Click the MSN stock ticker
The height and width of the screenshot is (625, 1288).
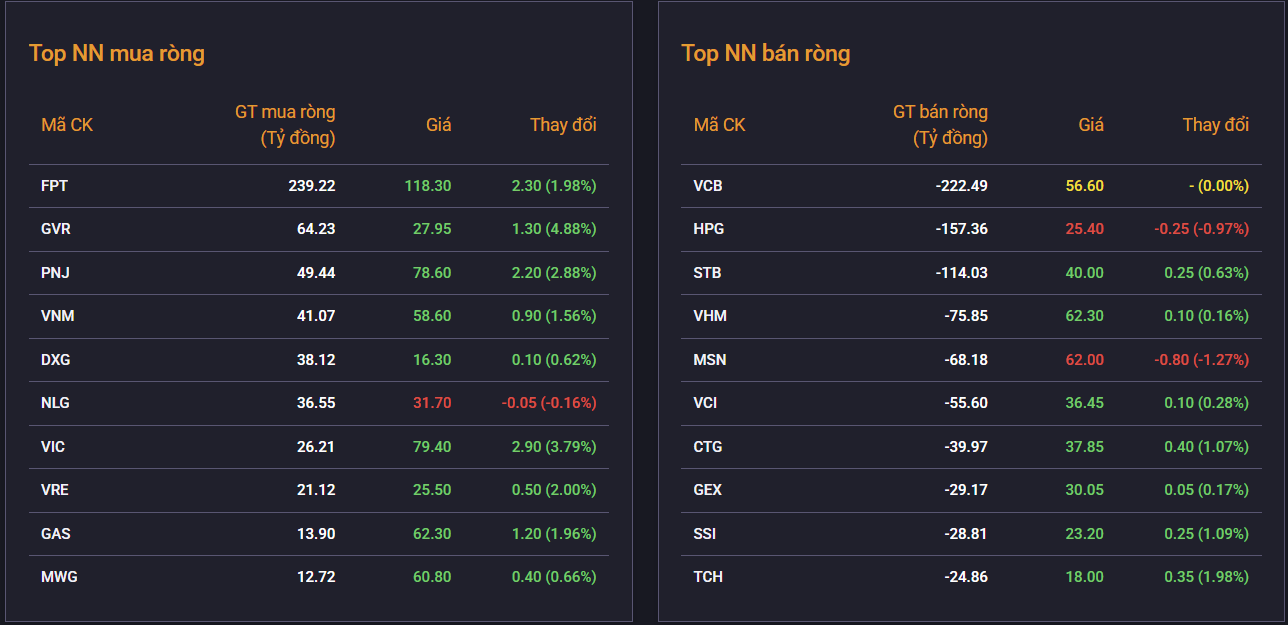click(710, 360)
